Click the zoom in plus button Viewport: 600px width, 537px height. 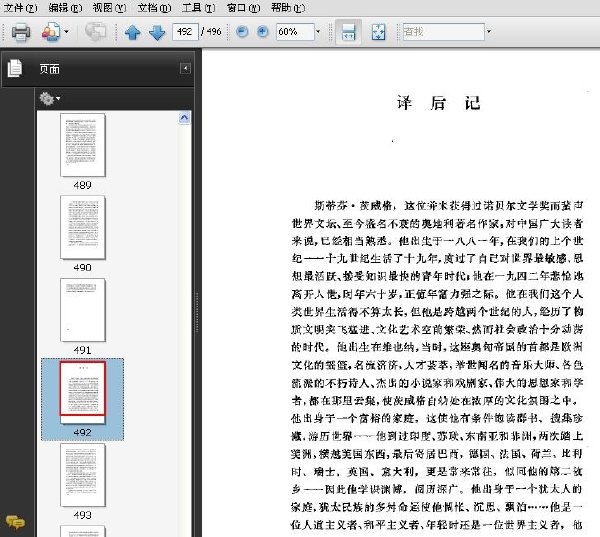(262, 31)
